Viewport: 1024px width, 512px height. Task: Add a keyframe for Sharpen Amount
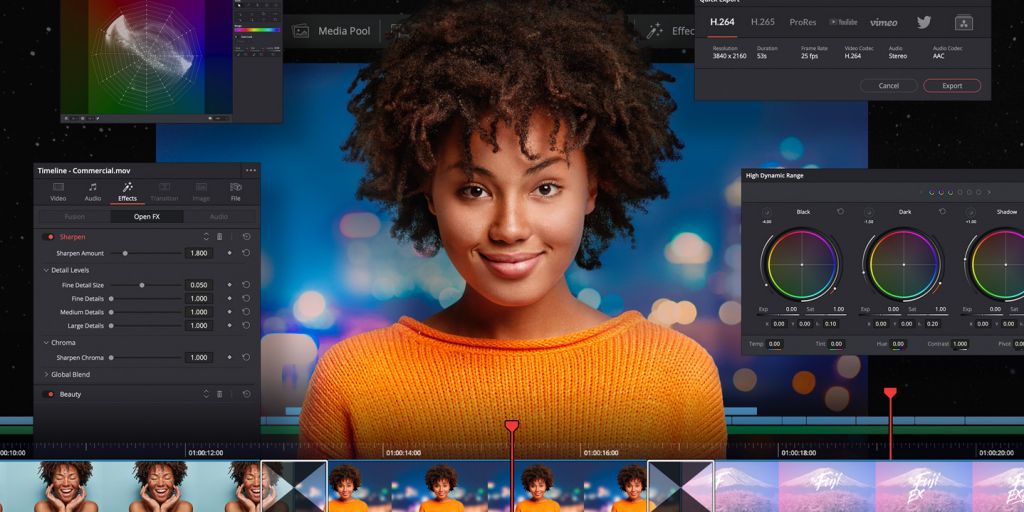(x=229, y=253)
